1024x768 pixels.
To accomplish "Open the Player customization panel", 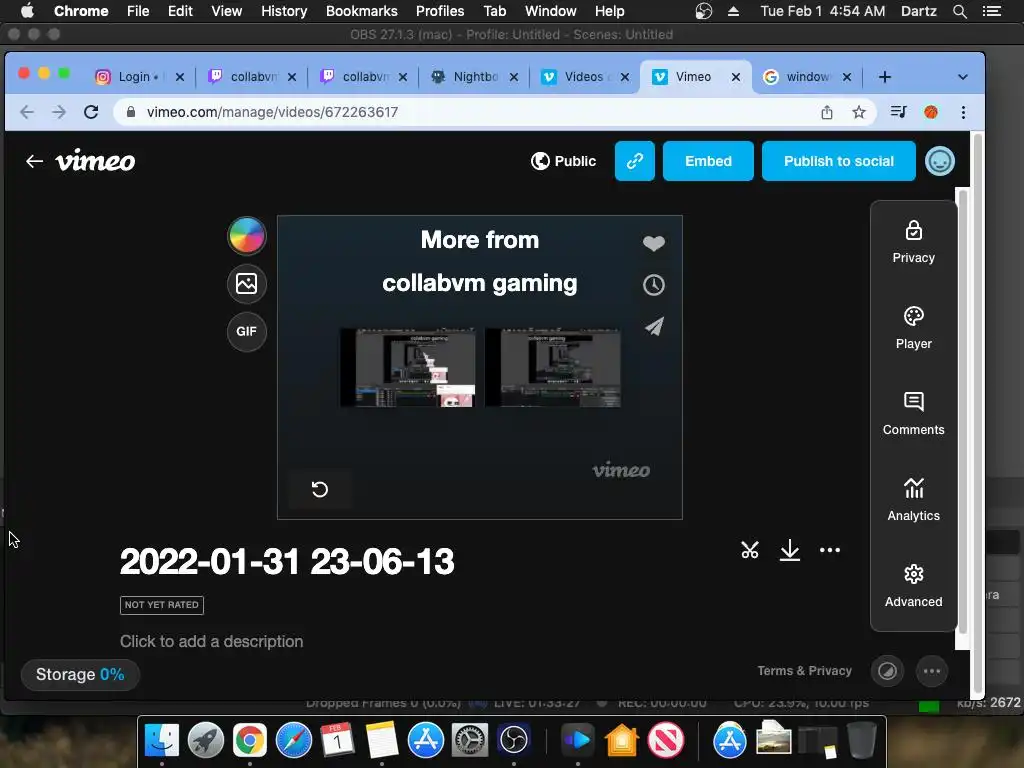I will click(913, 328).
